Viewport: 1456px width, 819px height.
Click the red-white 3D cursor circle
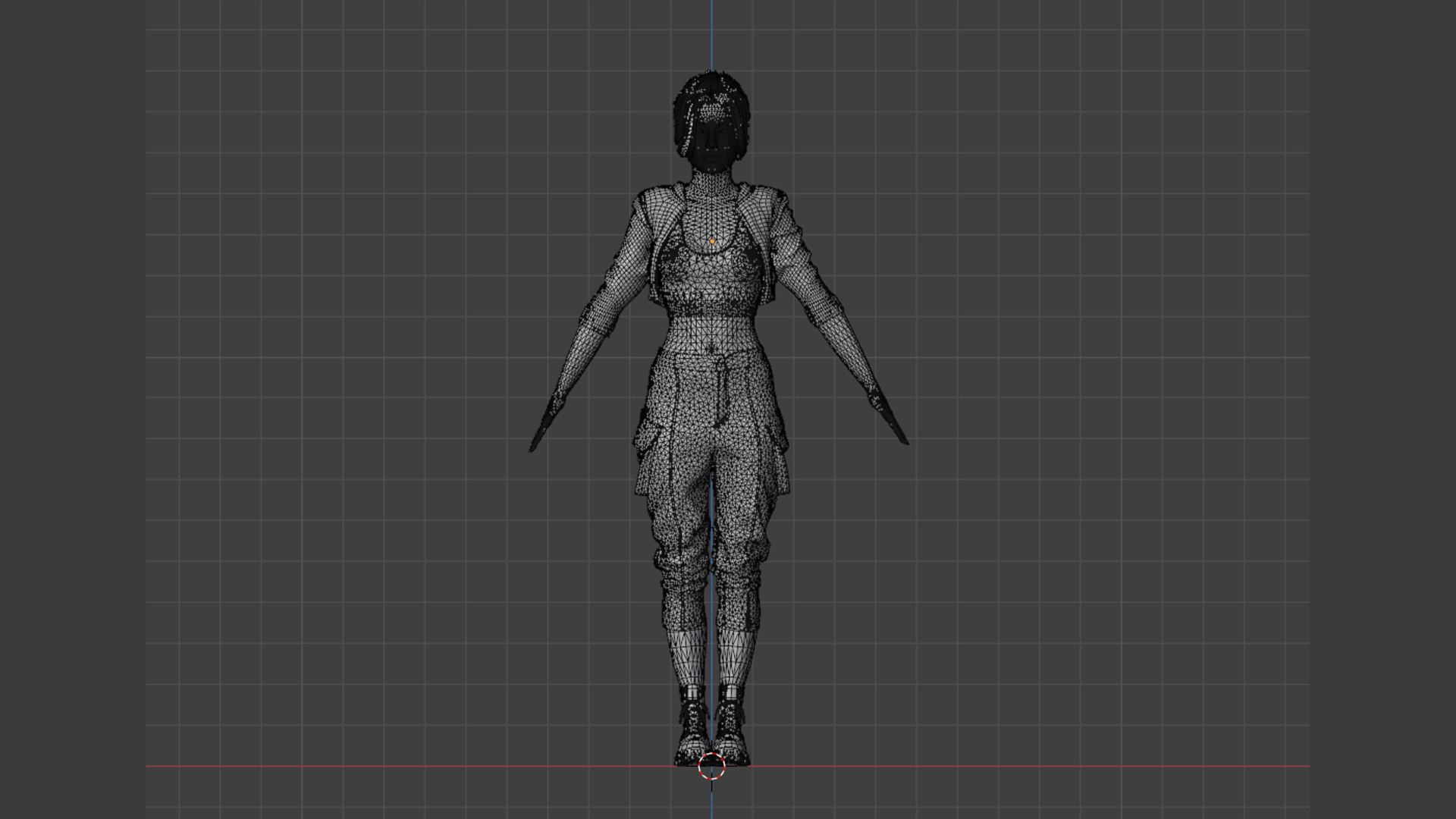(x=711, y=766)
